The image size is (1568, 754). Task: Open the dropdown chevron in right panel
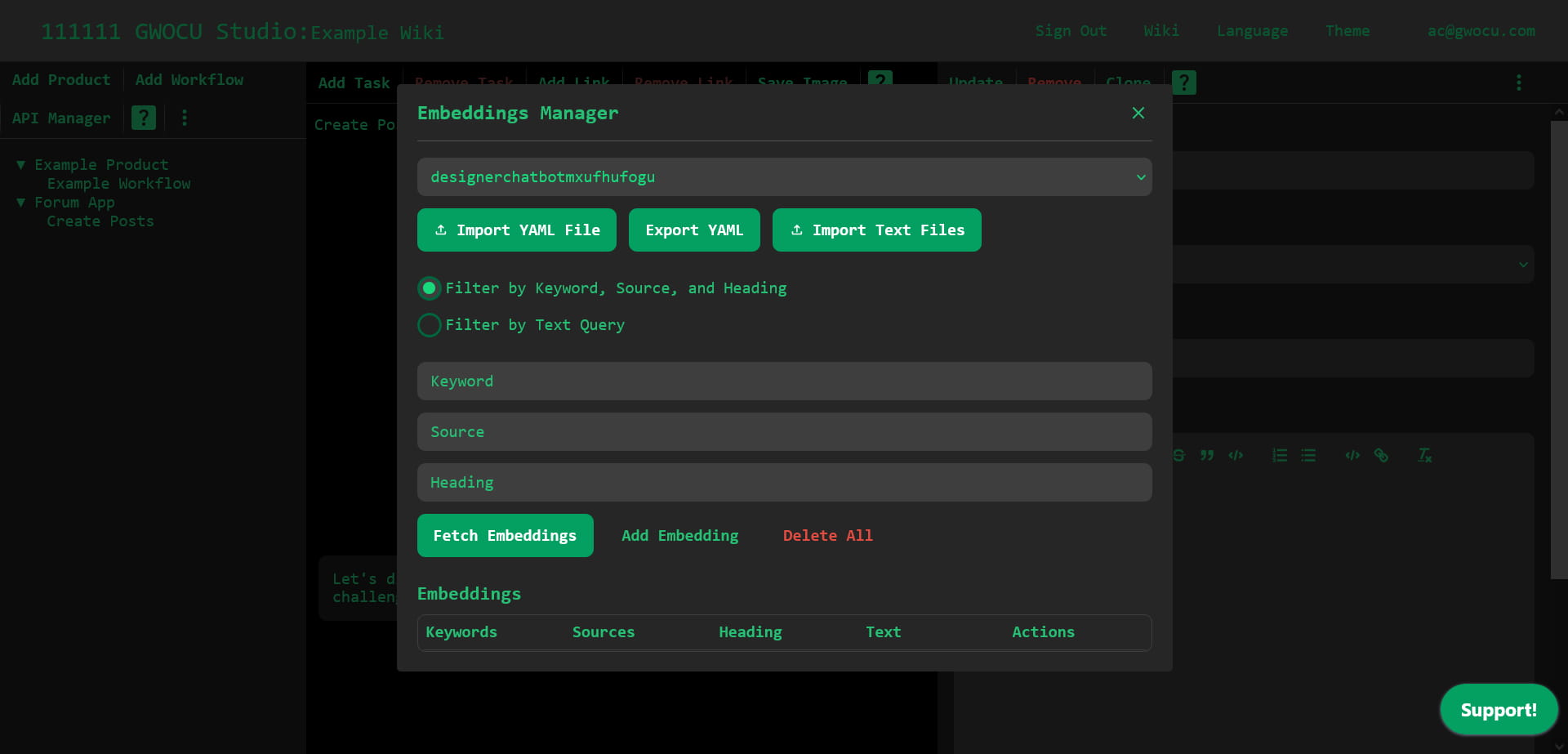click(1523, 265)
